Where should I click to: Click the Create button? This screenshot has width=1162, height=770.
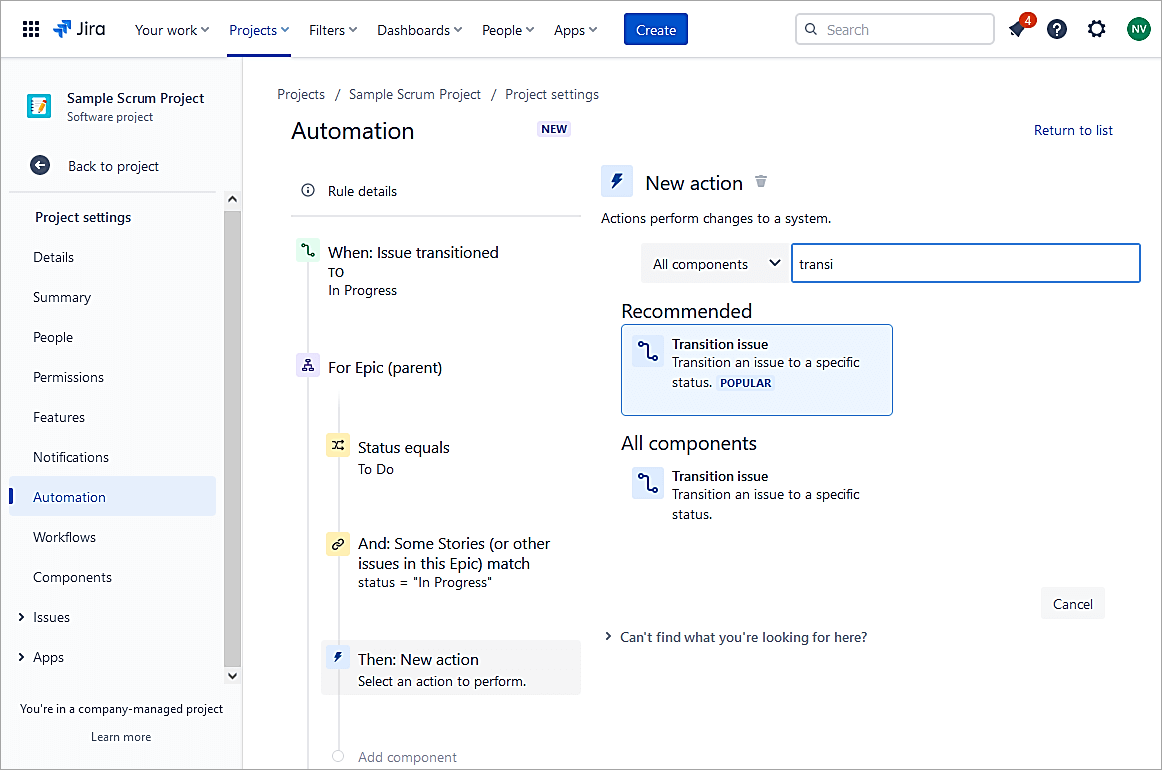click(x=656, y=30)
